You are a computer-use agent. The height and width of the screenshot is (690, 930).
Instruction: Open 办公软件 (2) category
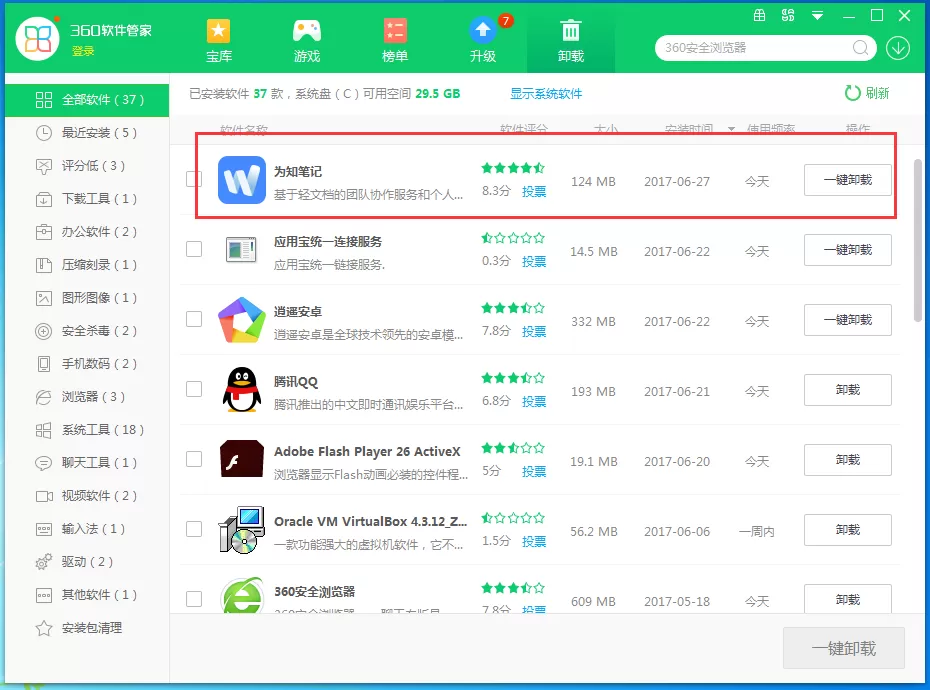coord(87,232)
